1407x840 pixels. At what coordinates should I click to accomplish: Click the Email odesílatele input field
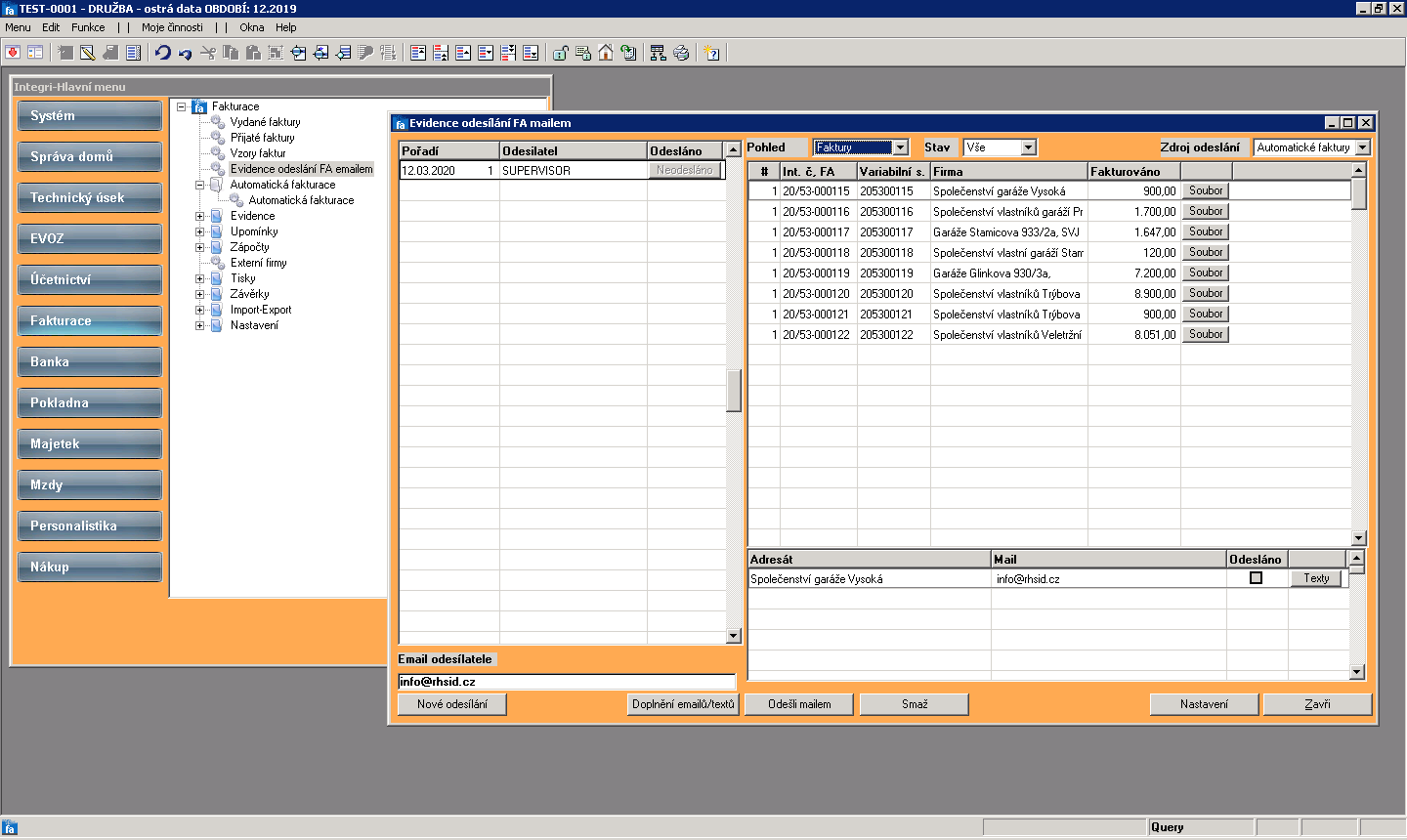[x=567, y=682]
